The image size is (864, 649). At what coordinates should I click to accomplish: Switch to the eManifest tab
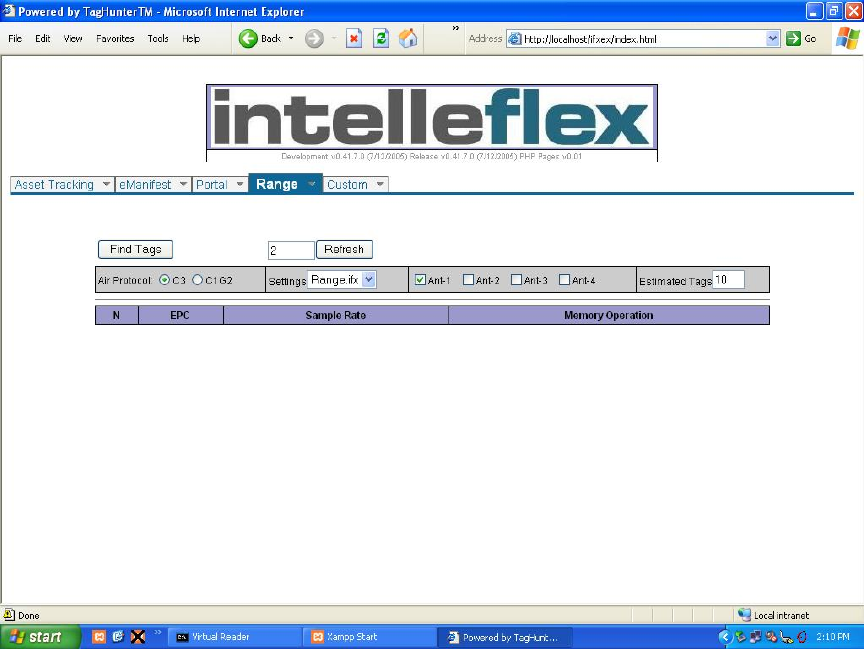point(145,185)
